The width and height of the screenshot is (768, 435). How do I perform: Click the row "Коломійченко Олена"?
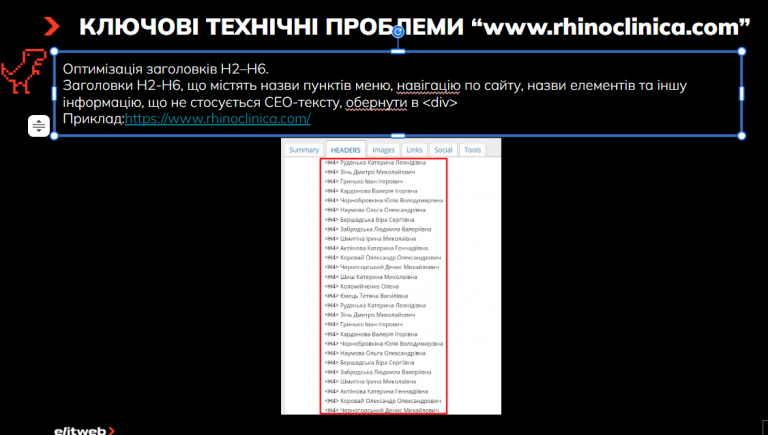362,287
